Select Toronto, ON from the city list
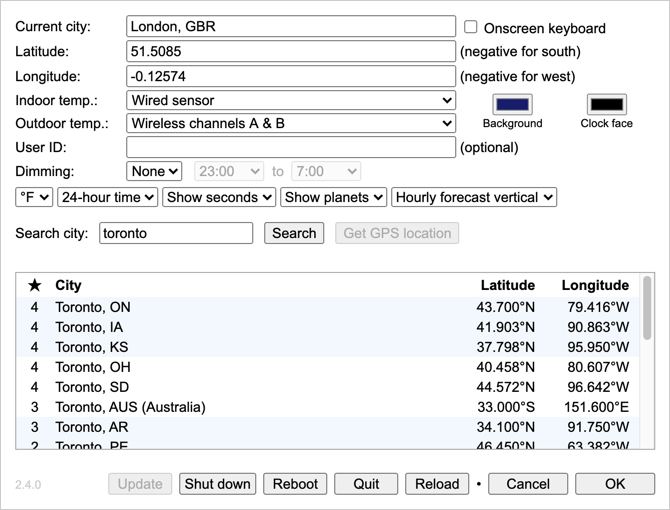 [x=93, y=307]
